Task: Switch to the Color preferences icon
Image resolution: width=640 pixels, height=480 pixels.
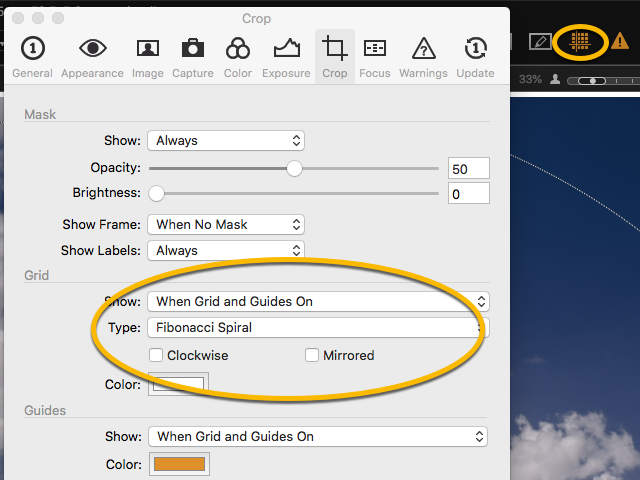Action: [238, 55]
